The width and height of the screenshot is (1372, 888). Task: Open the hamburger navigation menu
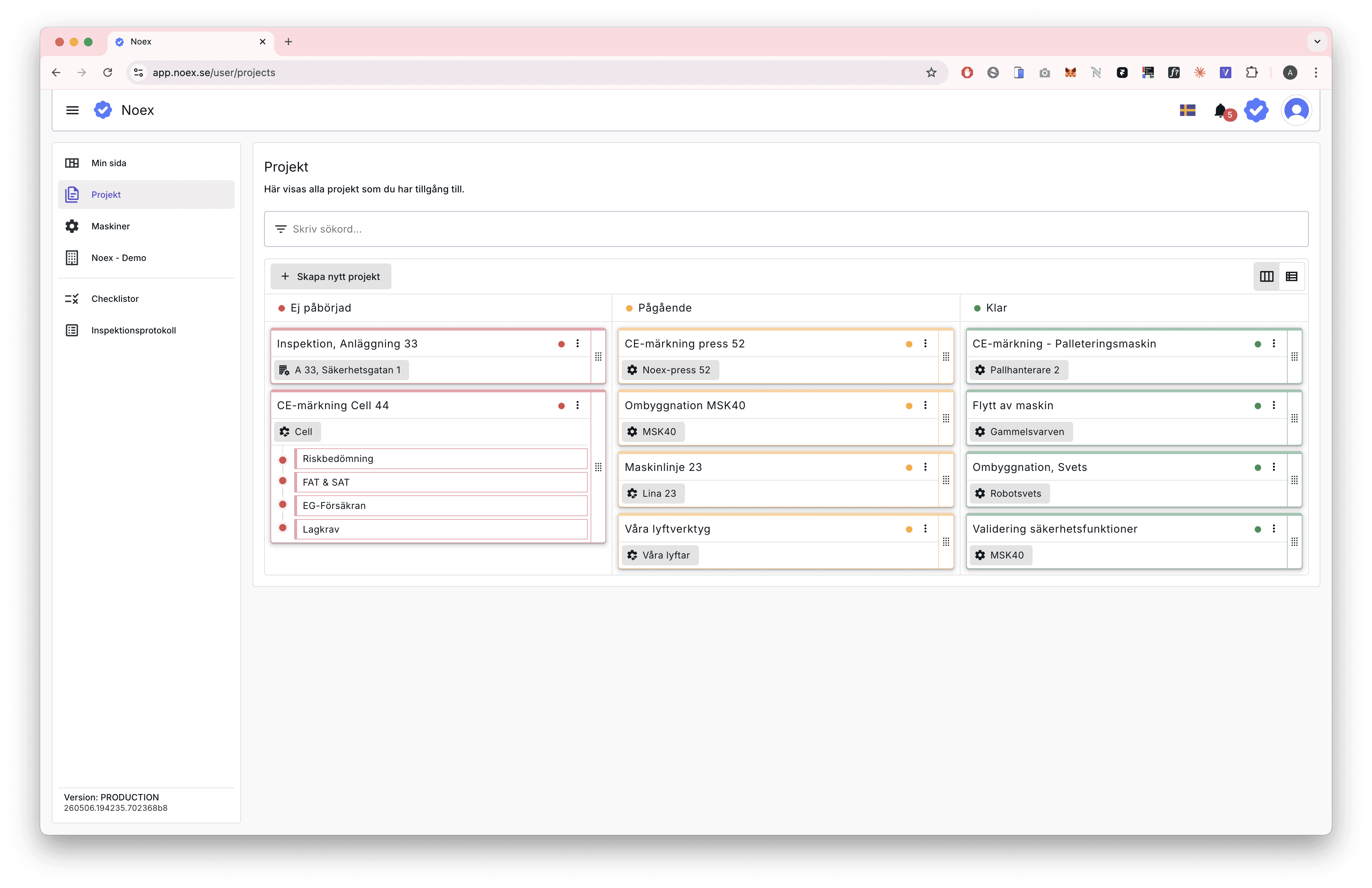[72, 110]
